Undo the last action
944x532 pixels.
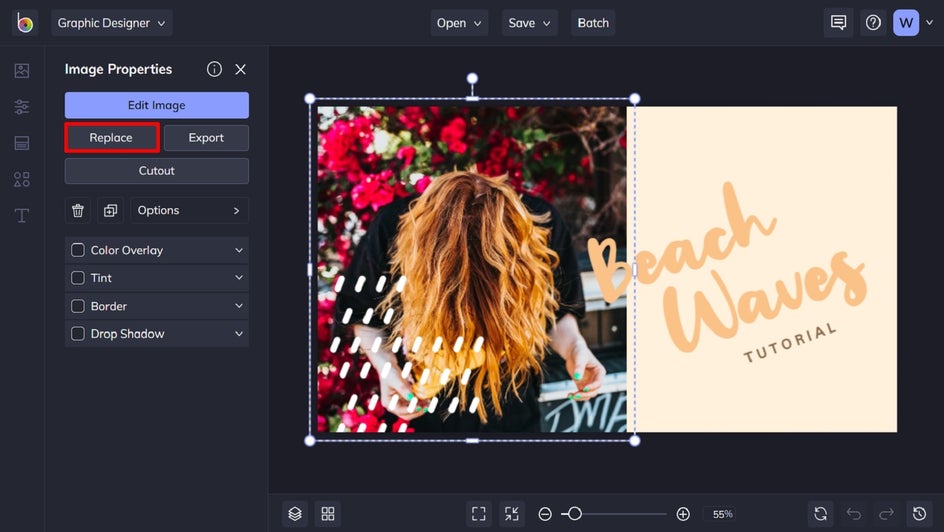(854, 513)
